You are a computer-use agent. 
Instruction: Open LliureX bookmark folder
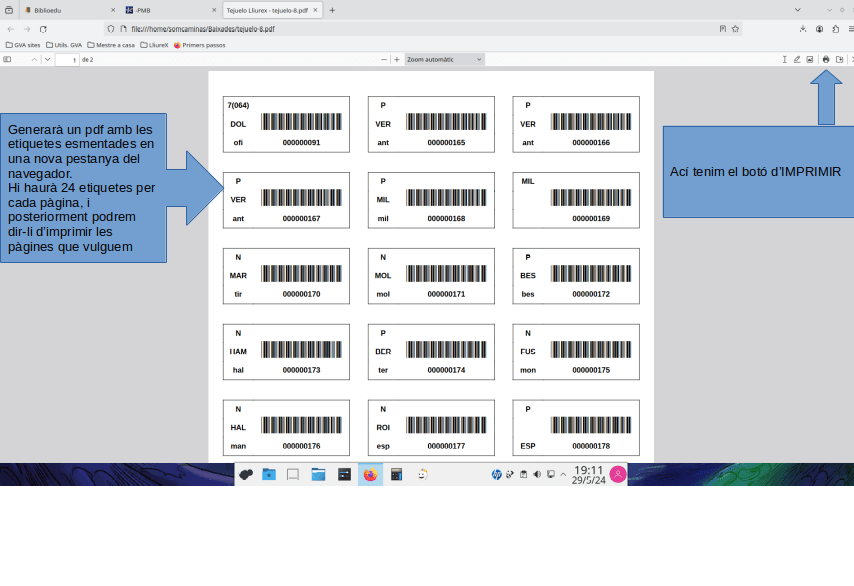tap(154, 45)
